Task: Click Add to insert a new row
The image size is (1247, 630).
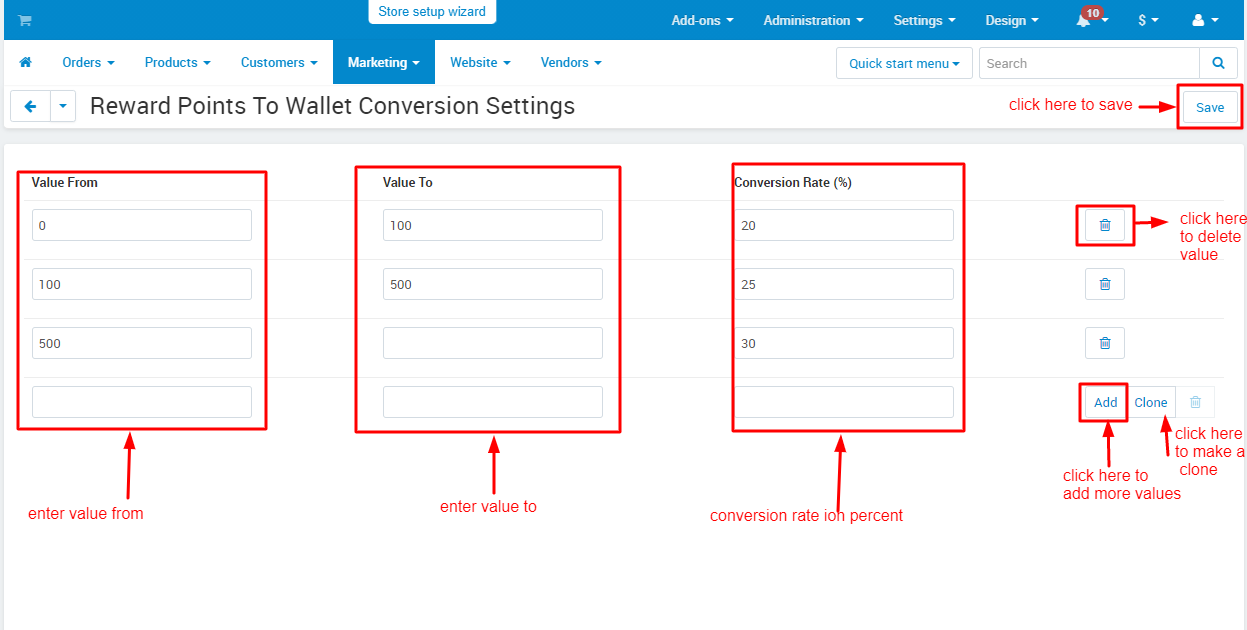Action: pyautogui.click(x=1105, y=403)
